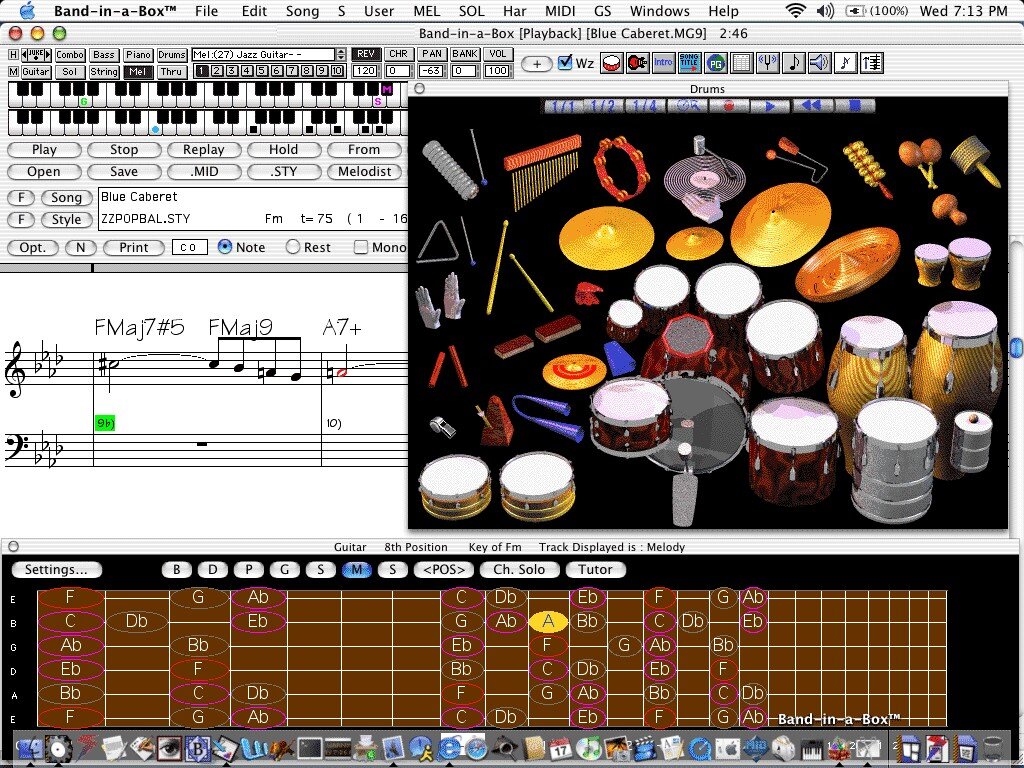This screenshot has width=1024, height=768.
Task: Open the MEL menu
Action: [x=426, y=11]
